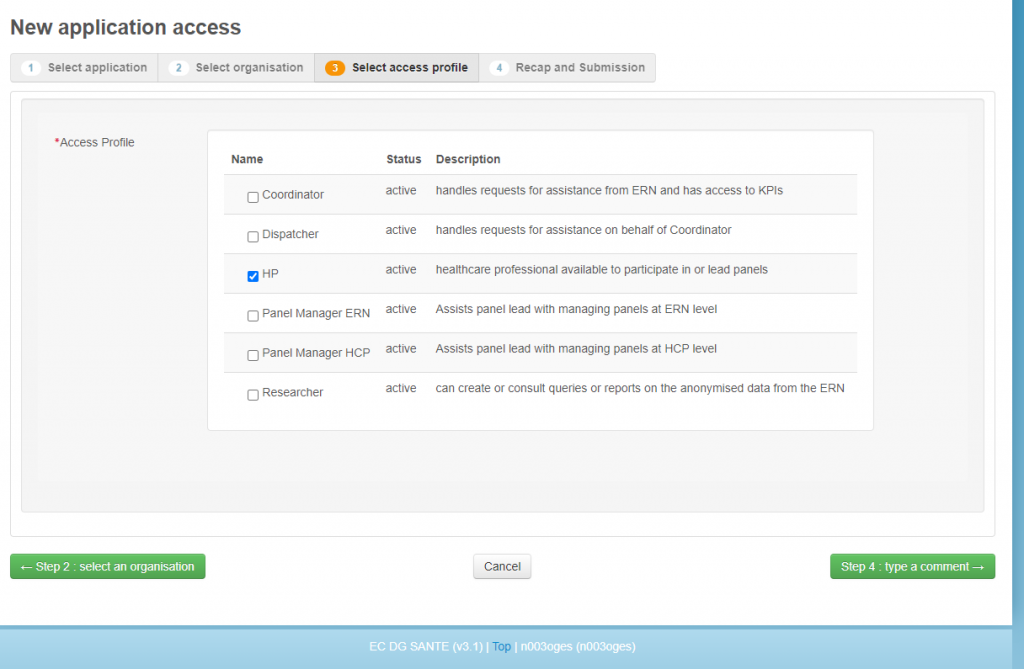
Task: Click the step 2 number badge
Action: pos(179,68)
